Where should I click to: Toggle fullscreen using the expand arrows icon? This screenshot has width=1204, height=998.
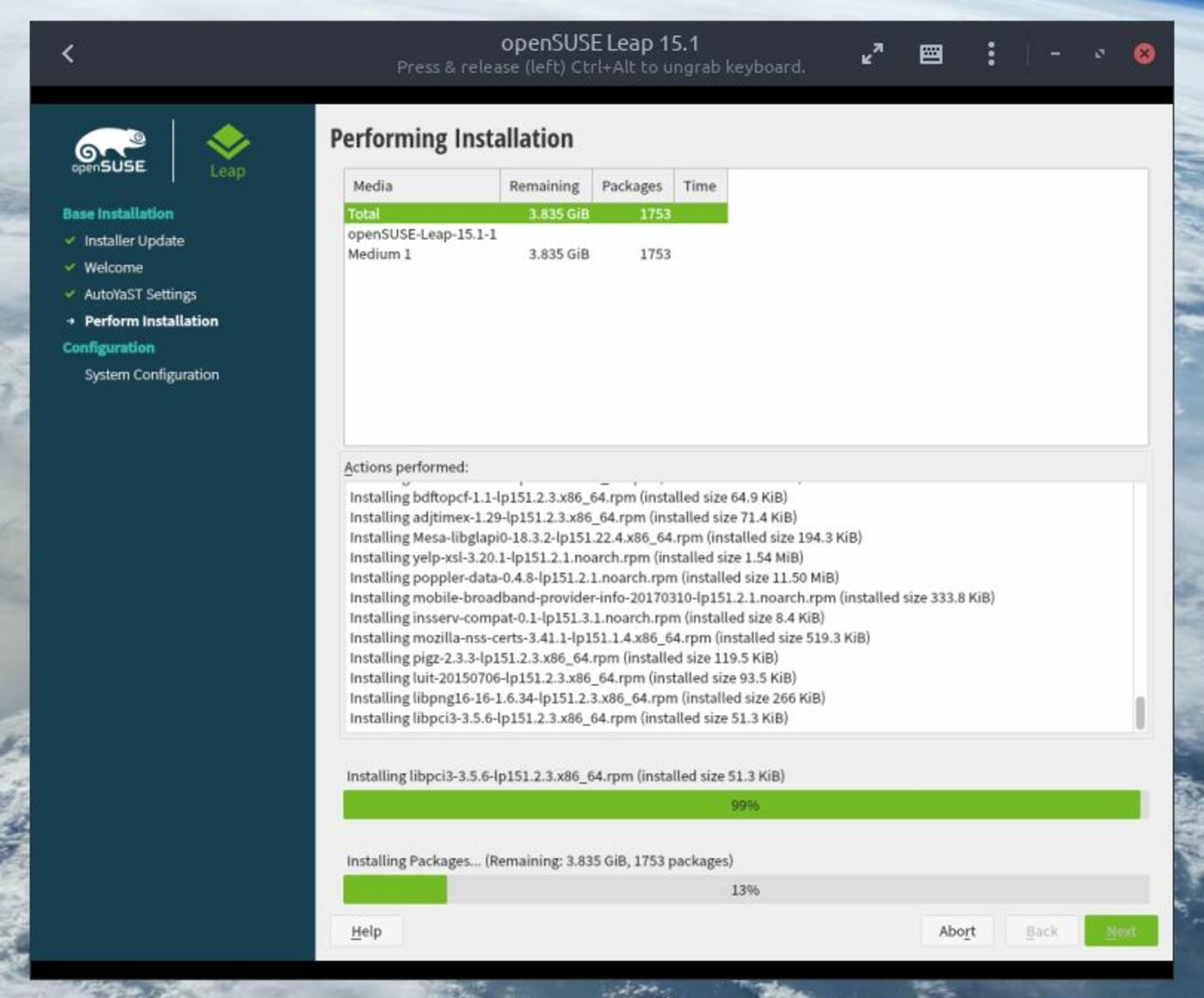pyautogui.click(x=871, y=53)
